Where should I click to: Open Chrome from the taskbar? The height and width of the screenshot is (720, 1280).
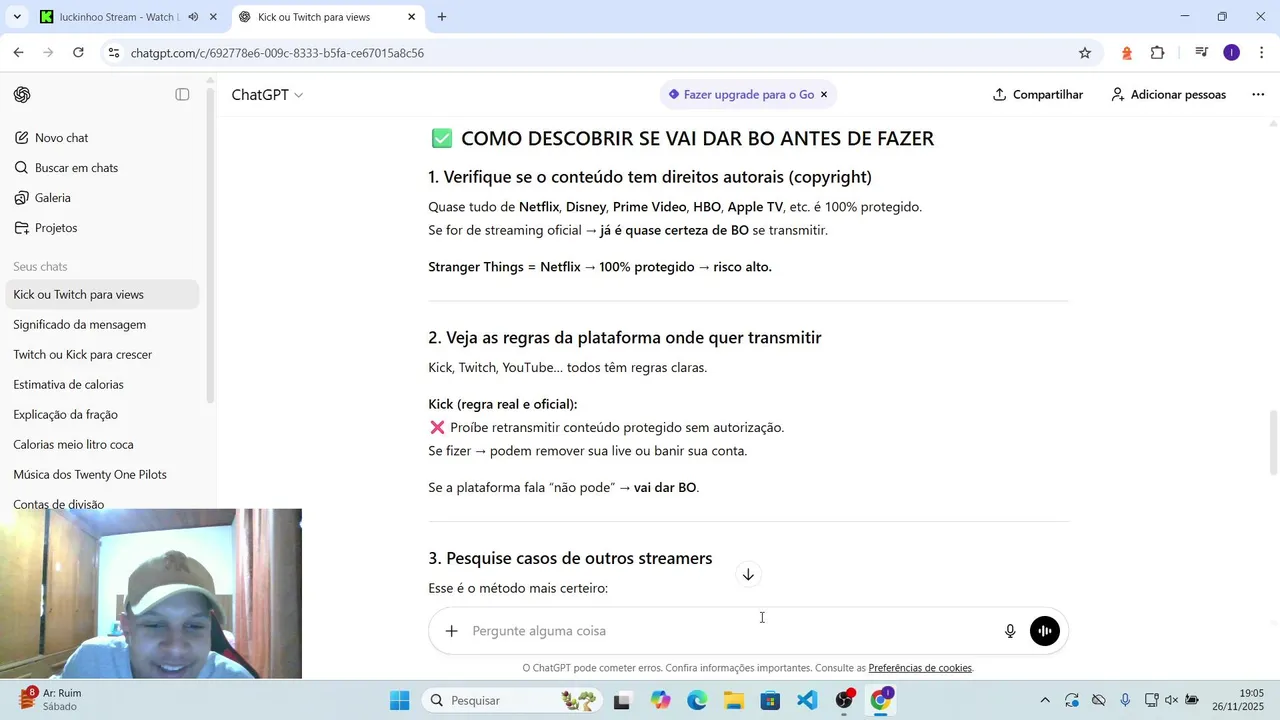click(x=881, y=700)
